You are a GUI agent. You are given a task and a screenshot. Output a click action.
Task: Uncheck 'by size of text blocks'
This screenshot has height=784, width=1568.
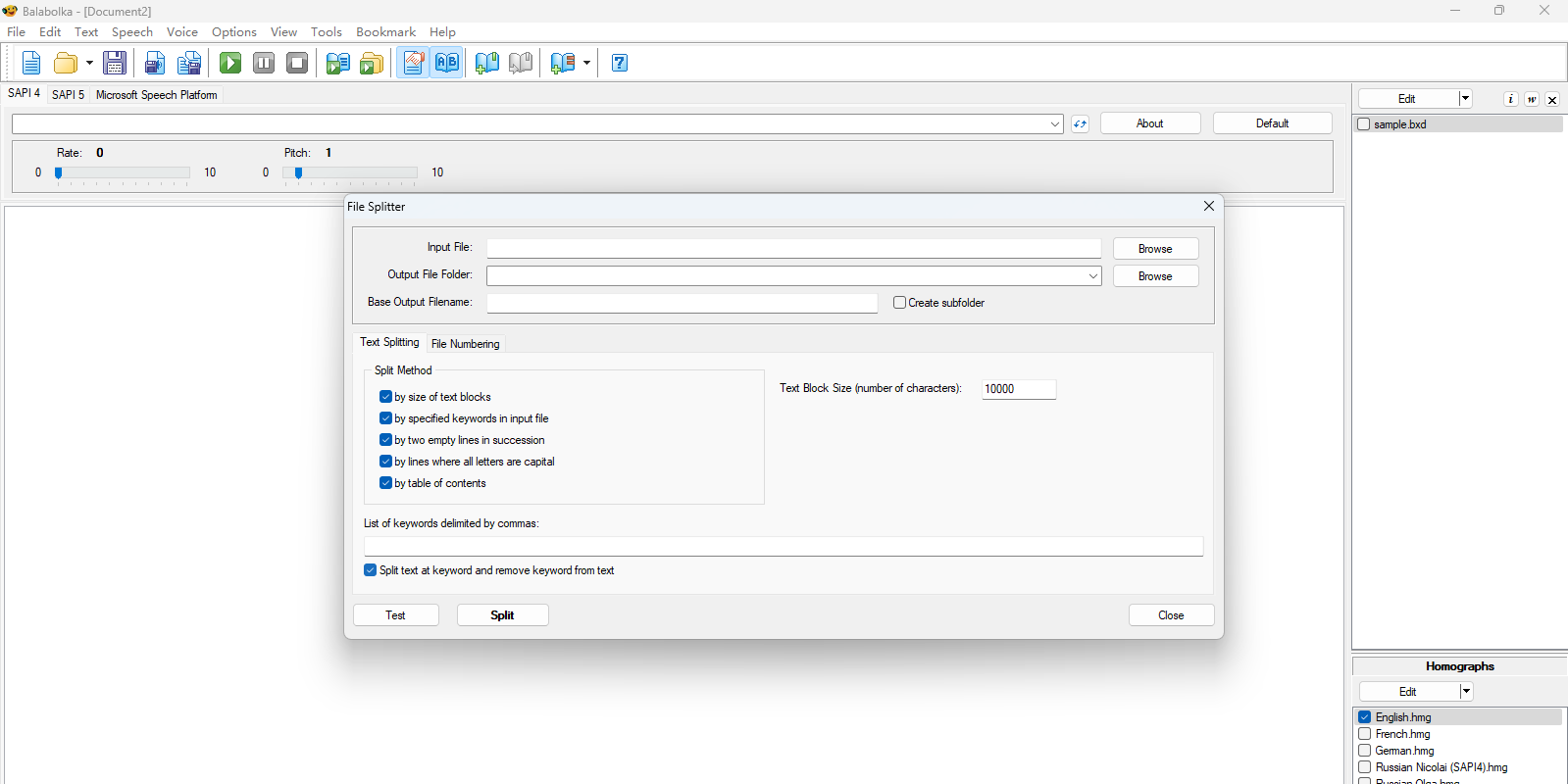point(385,397)
